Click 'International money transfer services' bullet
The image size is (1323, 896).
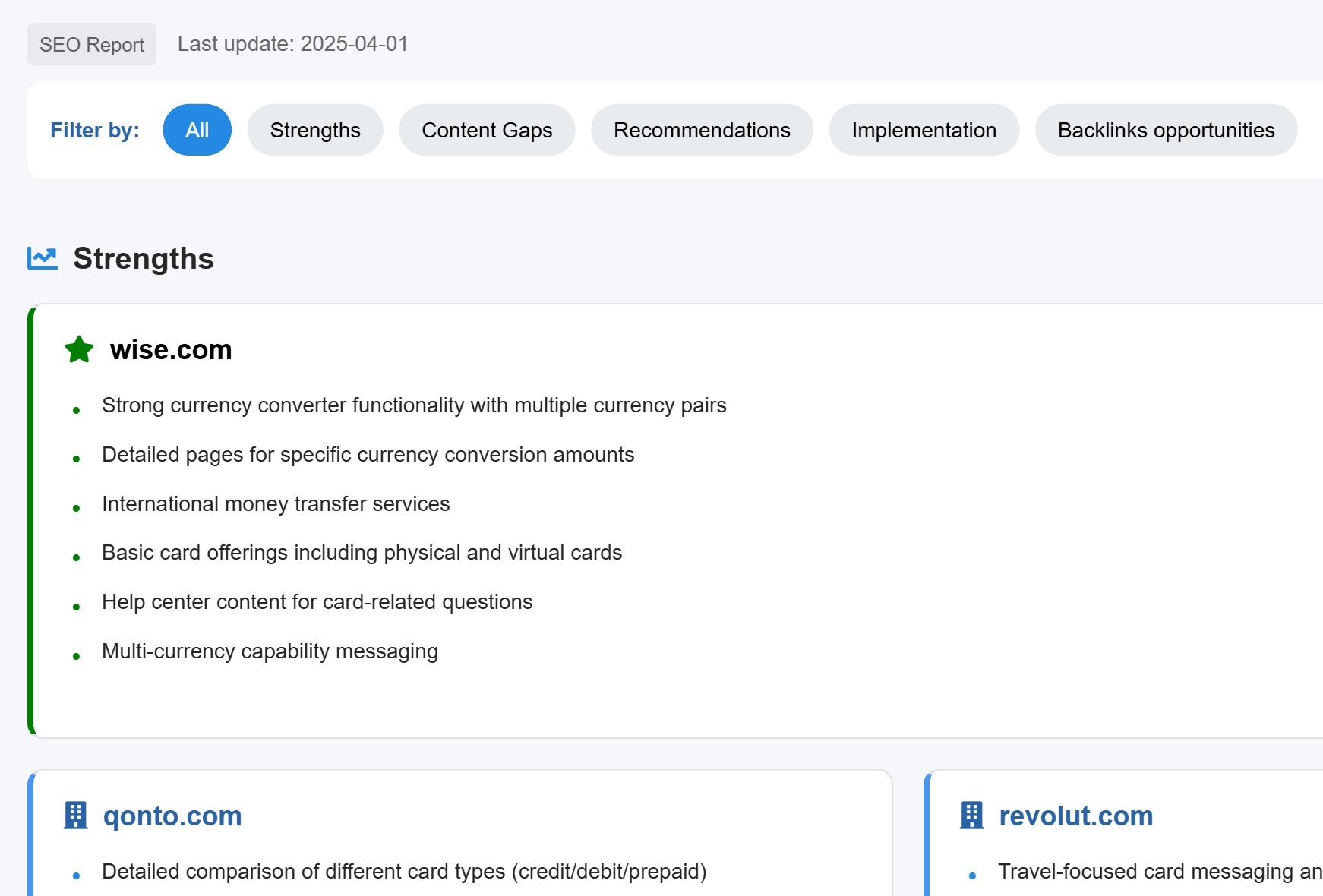276,504
